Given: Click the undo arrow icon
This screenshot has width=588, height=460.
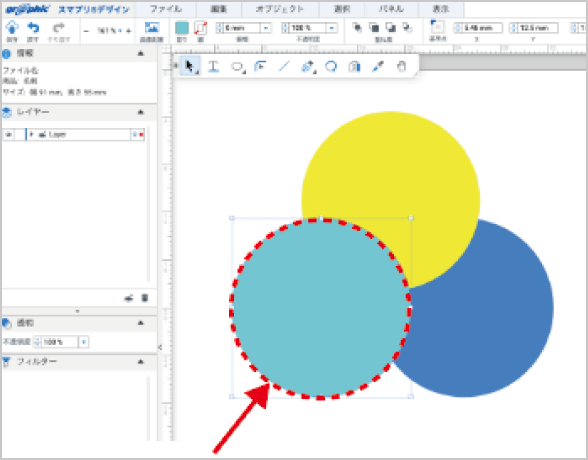Looking at the screenshot, I should coord(33,27).
